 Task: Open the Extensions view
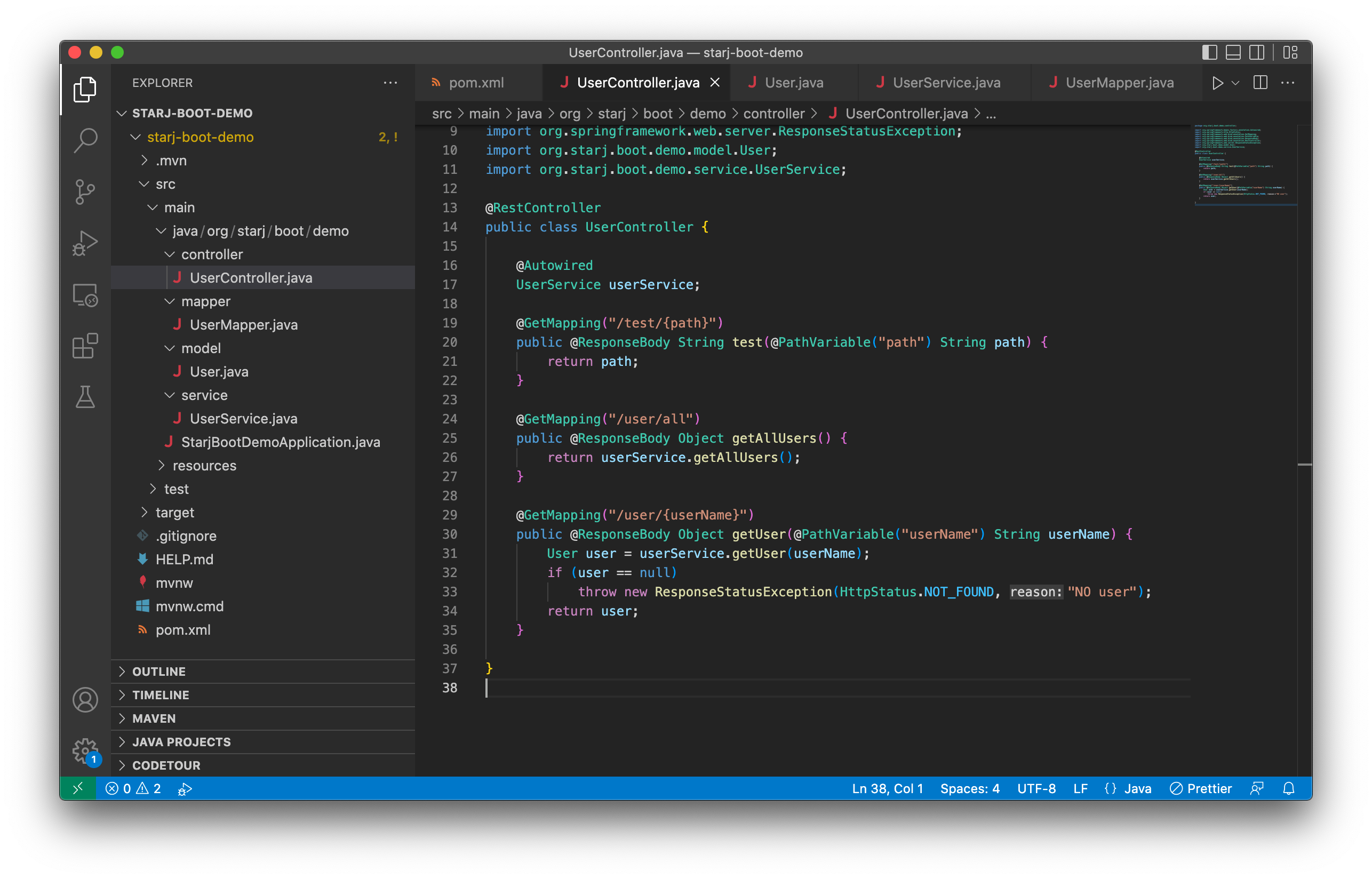coord(85,346)
